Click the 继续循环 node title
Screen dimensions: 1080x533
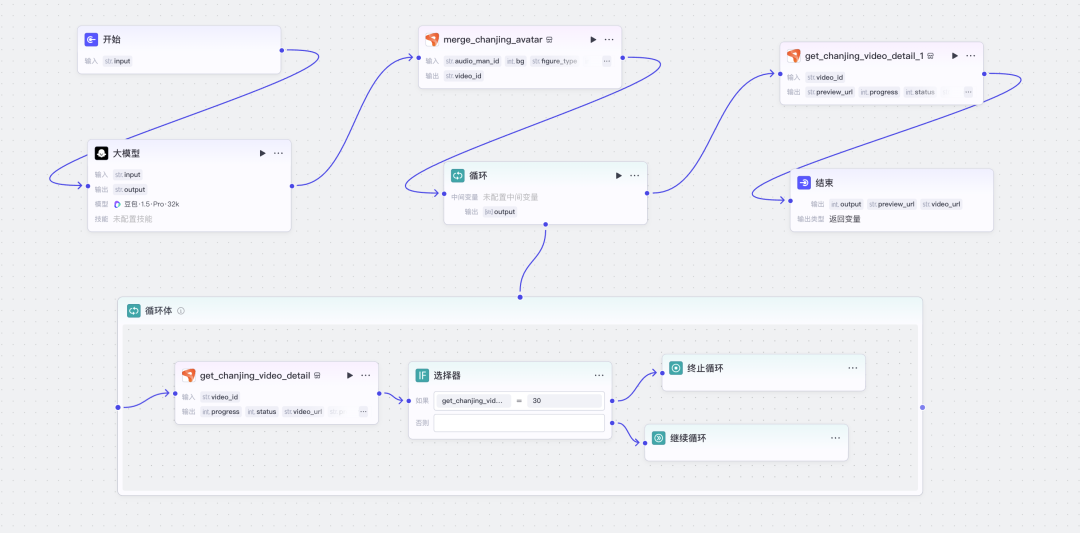pos(688,438)
